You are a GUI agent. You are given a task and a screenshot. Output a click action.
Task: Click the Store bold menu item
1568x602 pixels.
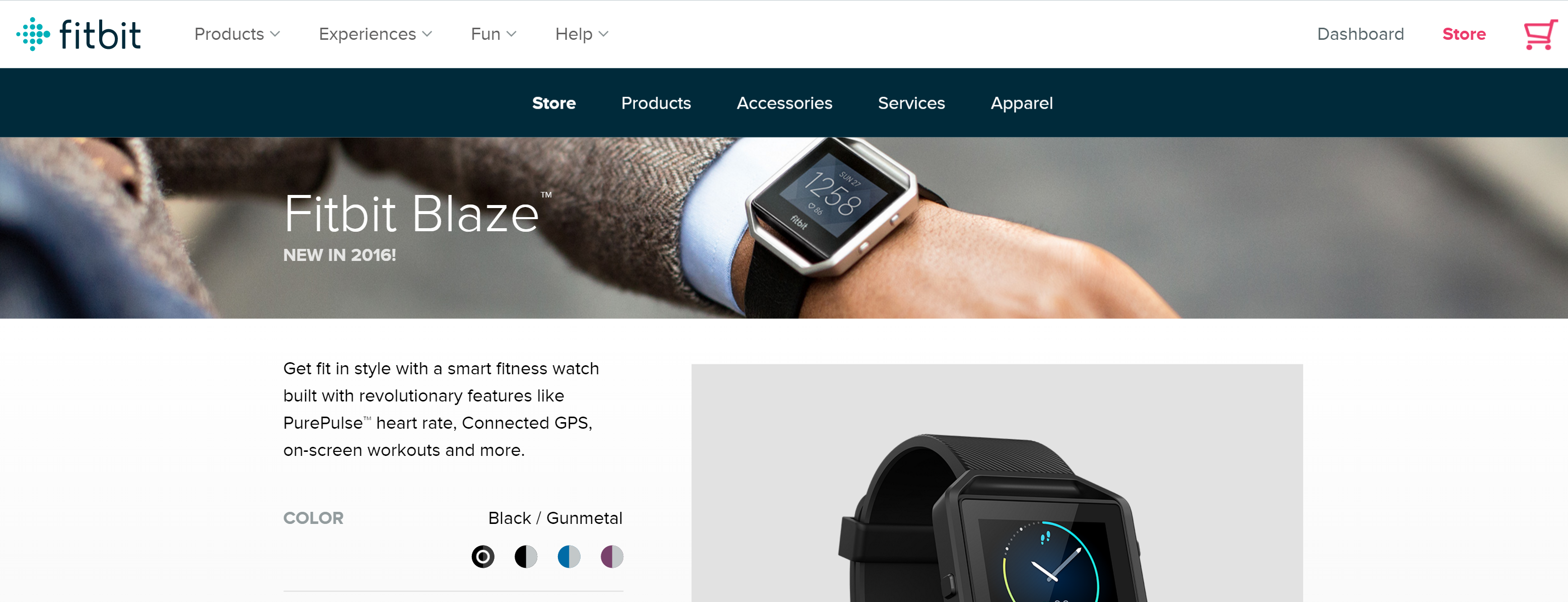[x=553, y=102]
